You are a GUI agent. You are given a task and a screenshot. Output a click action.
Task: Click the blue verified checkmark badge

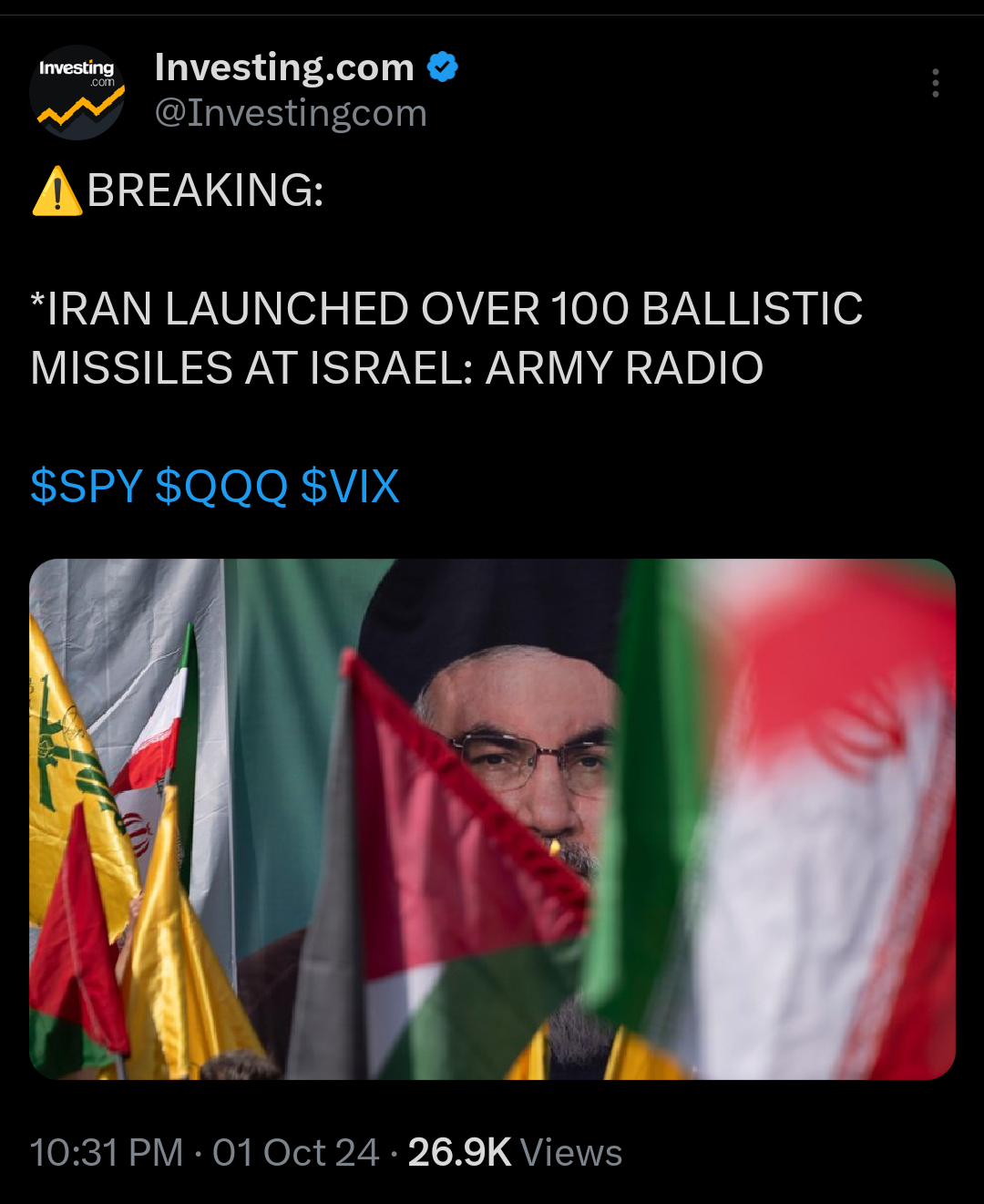pyautogui.click(x=443, y=67)
